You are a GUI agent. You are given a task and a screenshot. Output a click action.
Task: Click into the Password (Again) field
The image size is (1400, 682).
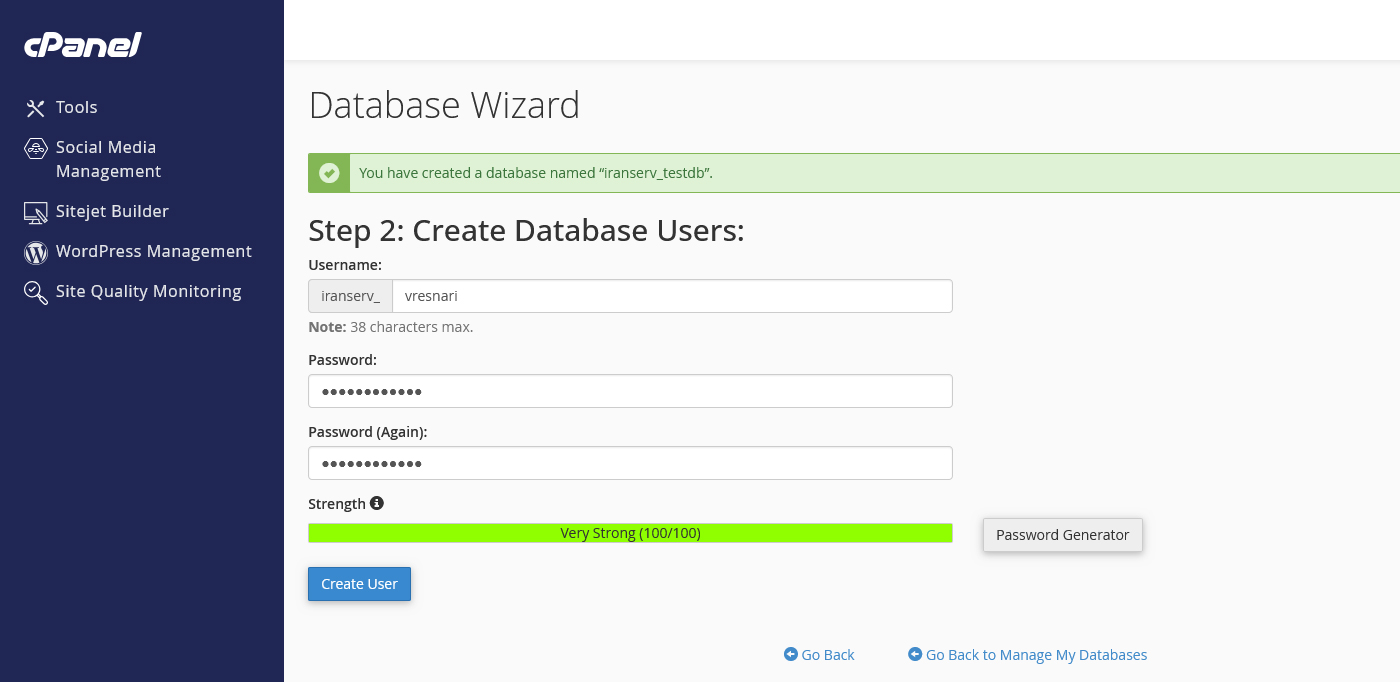630,463
